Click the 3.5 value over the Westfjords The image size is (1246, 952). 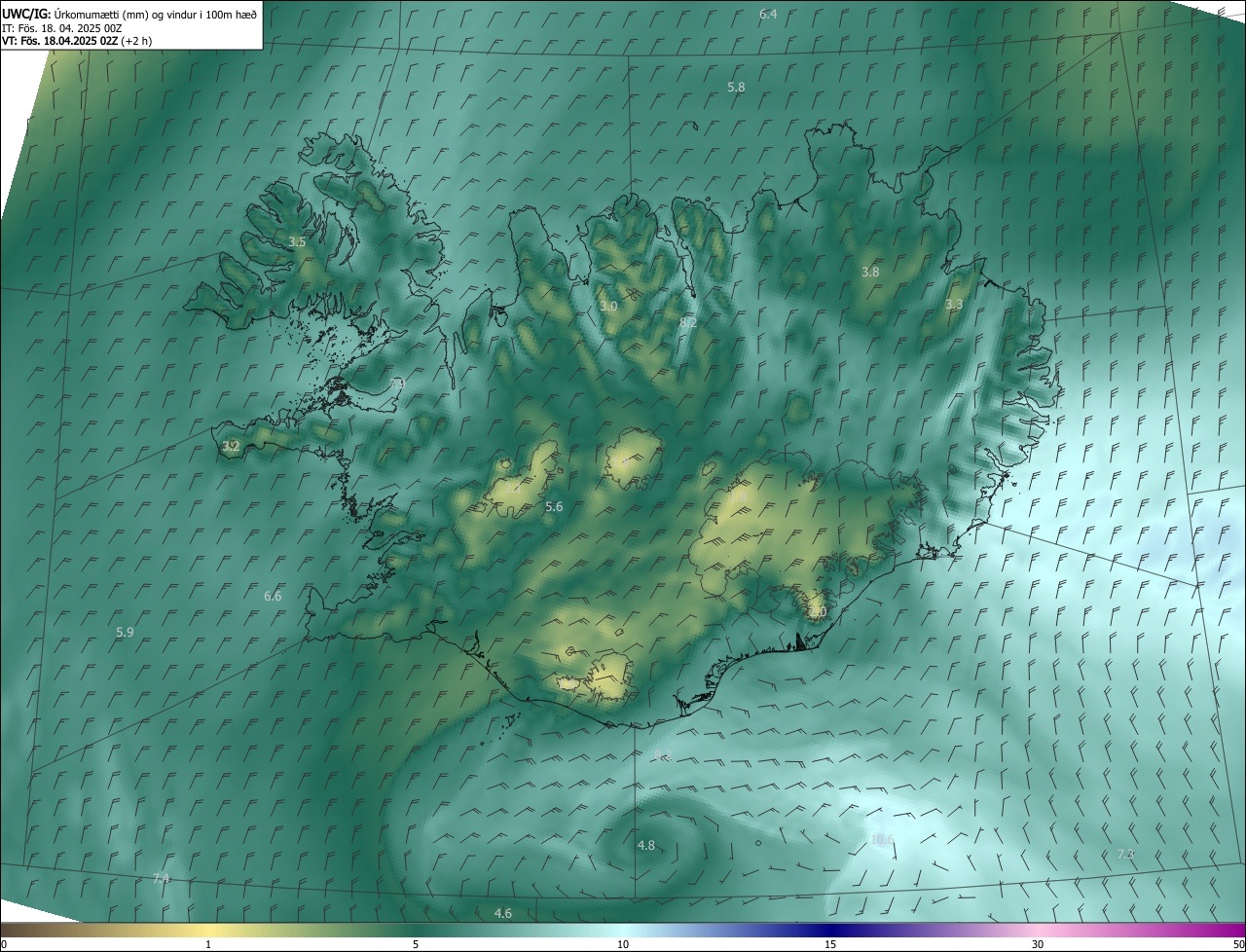(x=298, y=241)
